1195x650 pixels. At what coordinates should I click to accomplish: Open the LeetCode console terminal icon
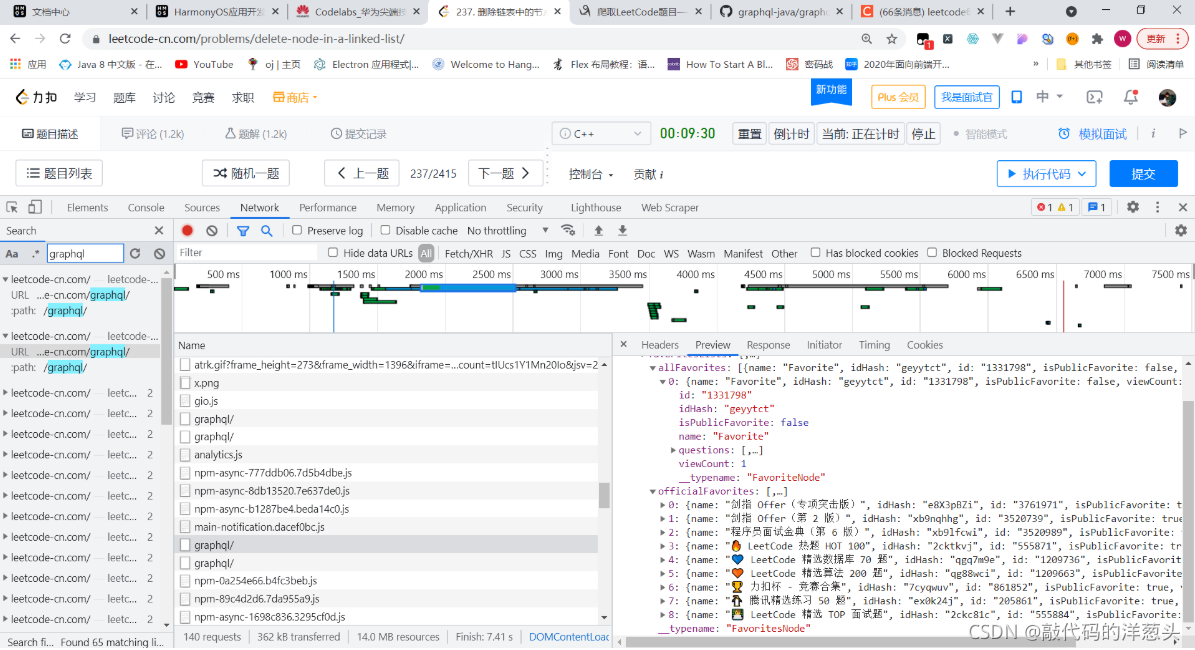click(1094, 97)
